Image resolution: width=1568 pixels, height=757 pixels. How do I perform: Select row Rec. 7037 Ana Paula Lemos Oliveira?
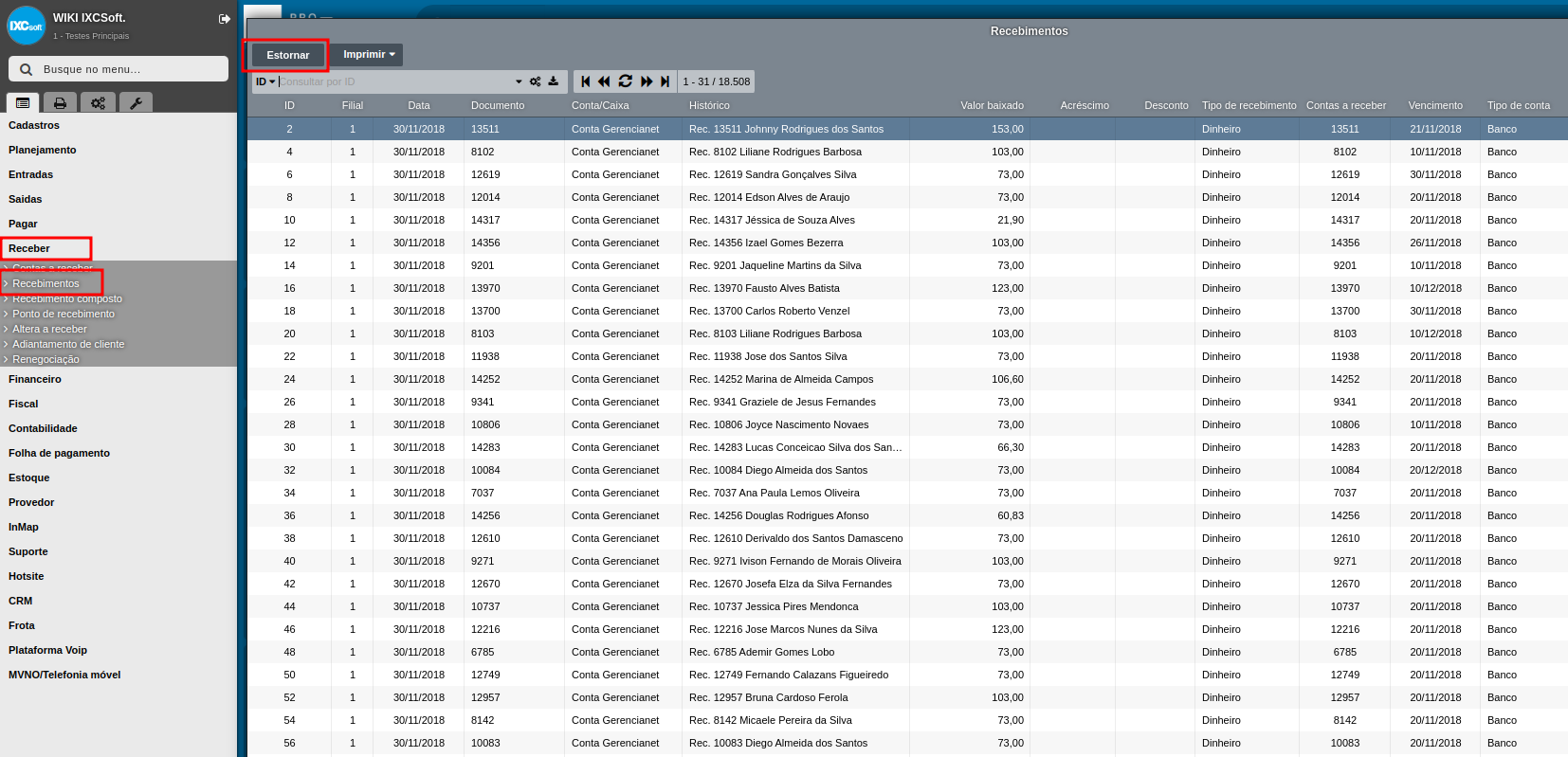pos(907,493)
